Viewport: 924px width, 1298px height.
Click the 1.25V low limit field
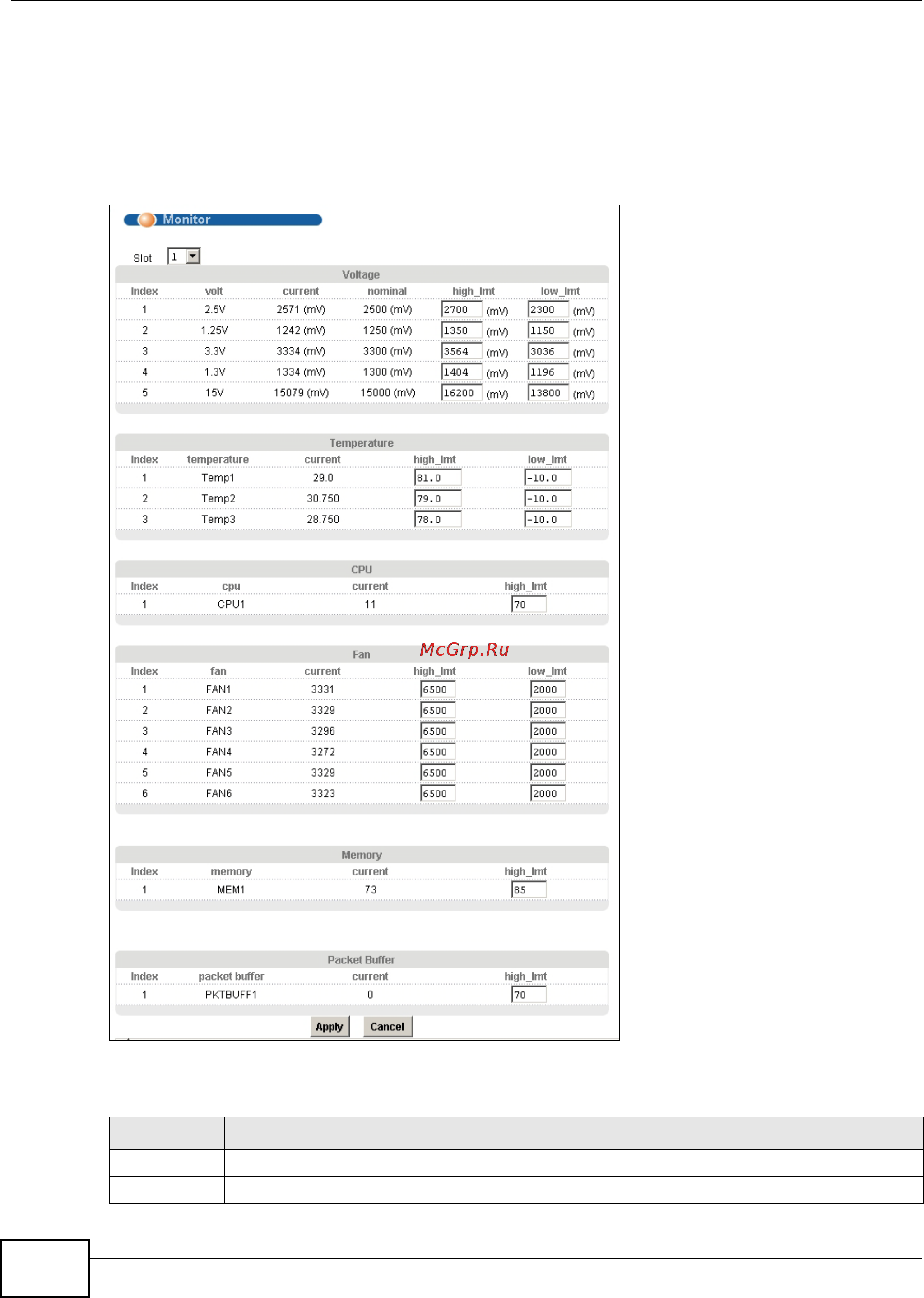[548, 330]
